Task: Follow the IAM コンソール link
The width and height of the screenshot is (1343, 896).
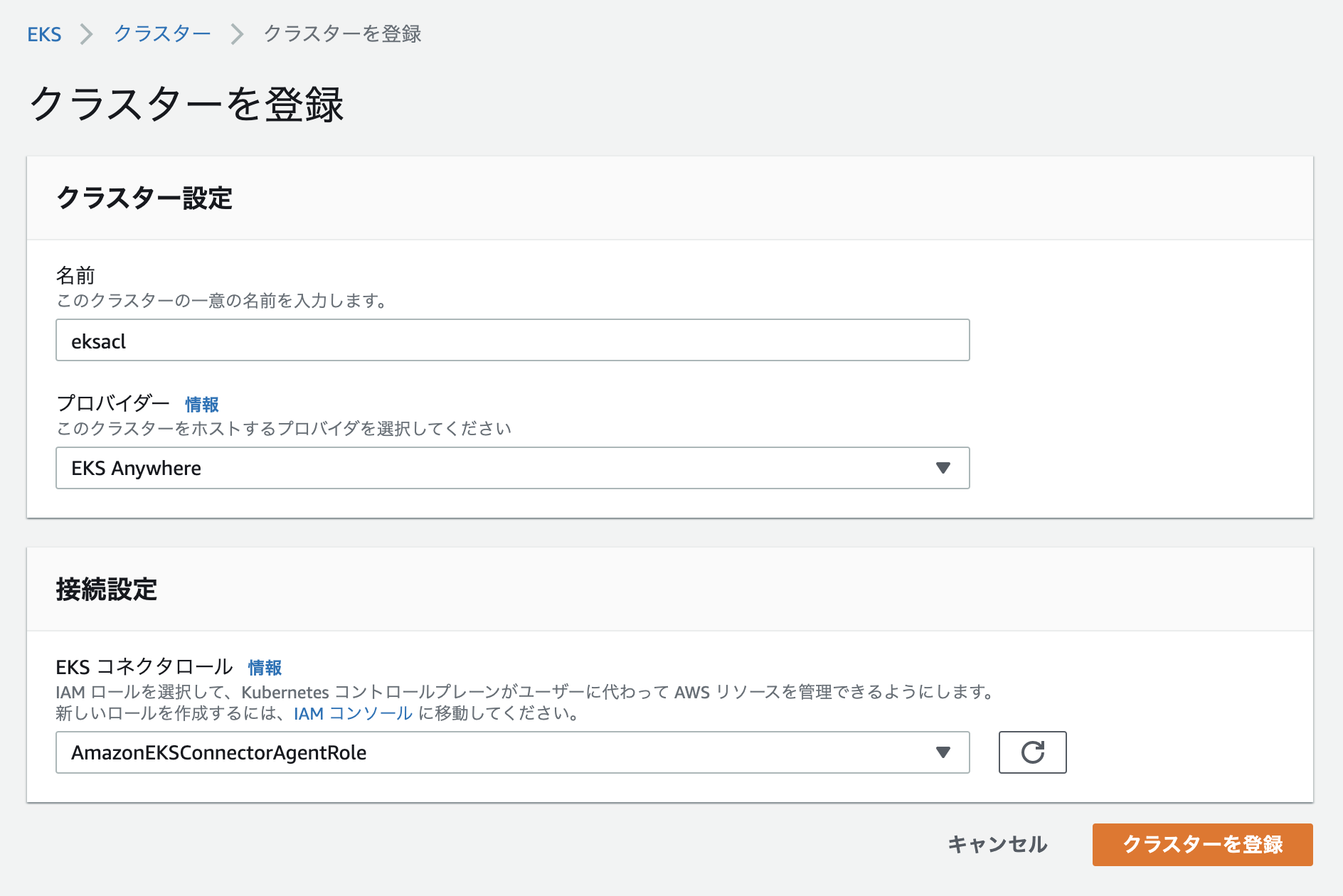Action: tap(353, 713)
